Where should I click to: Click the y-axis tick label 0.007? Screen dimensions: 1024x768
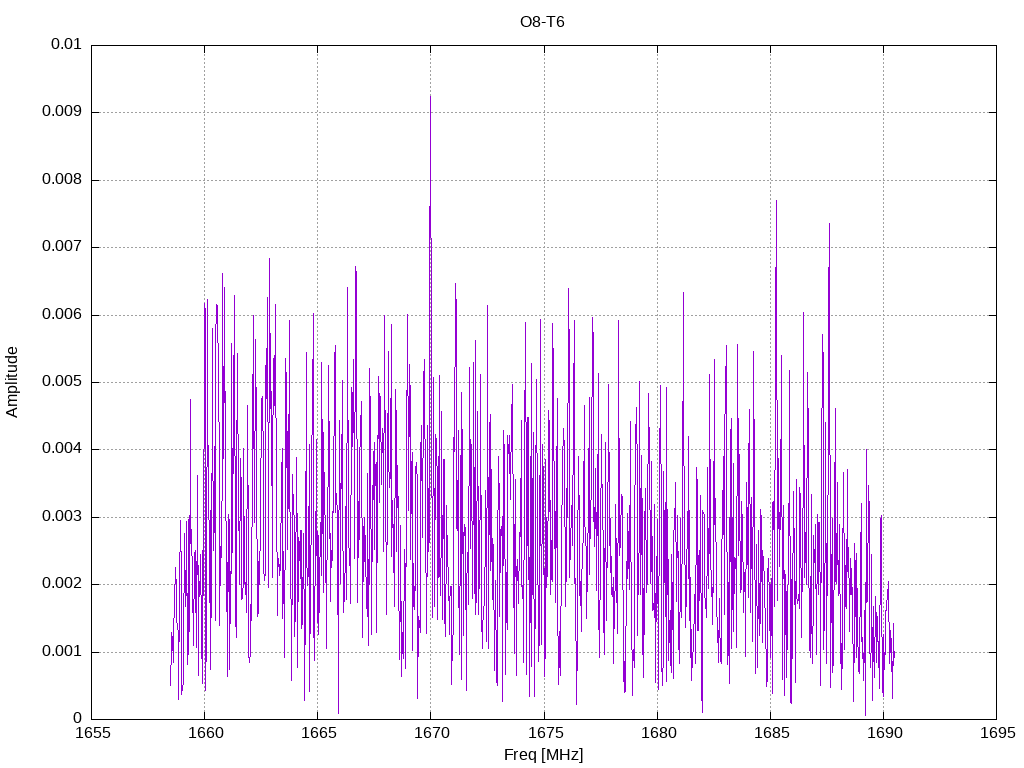click(x=62, y=247)
